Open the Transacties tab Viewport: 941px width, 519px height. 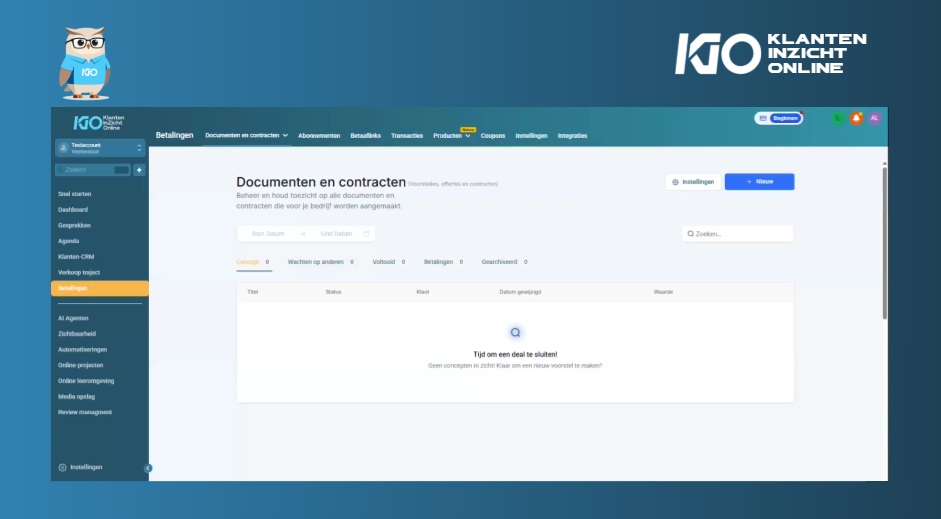(407, 136)
